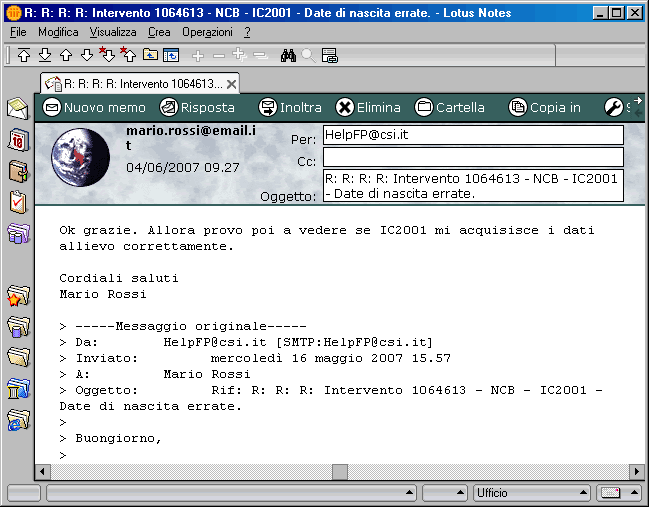The height and width of the screenshot is (507, 649).
Task: Open the Modifica menu
Action: click(58, 32)
